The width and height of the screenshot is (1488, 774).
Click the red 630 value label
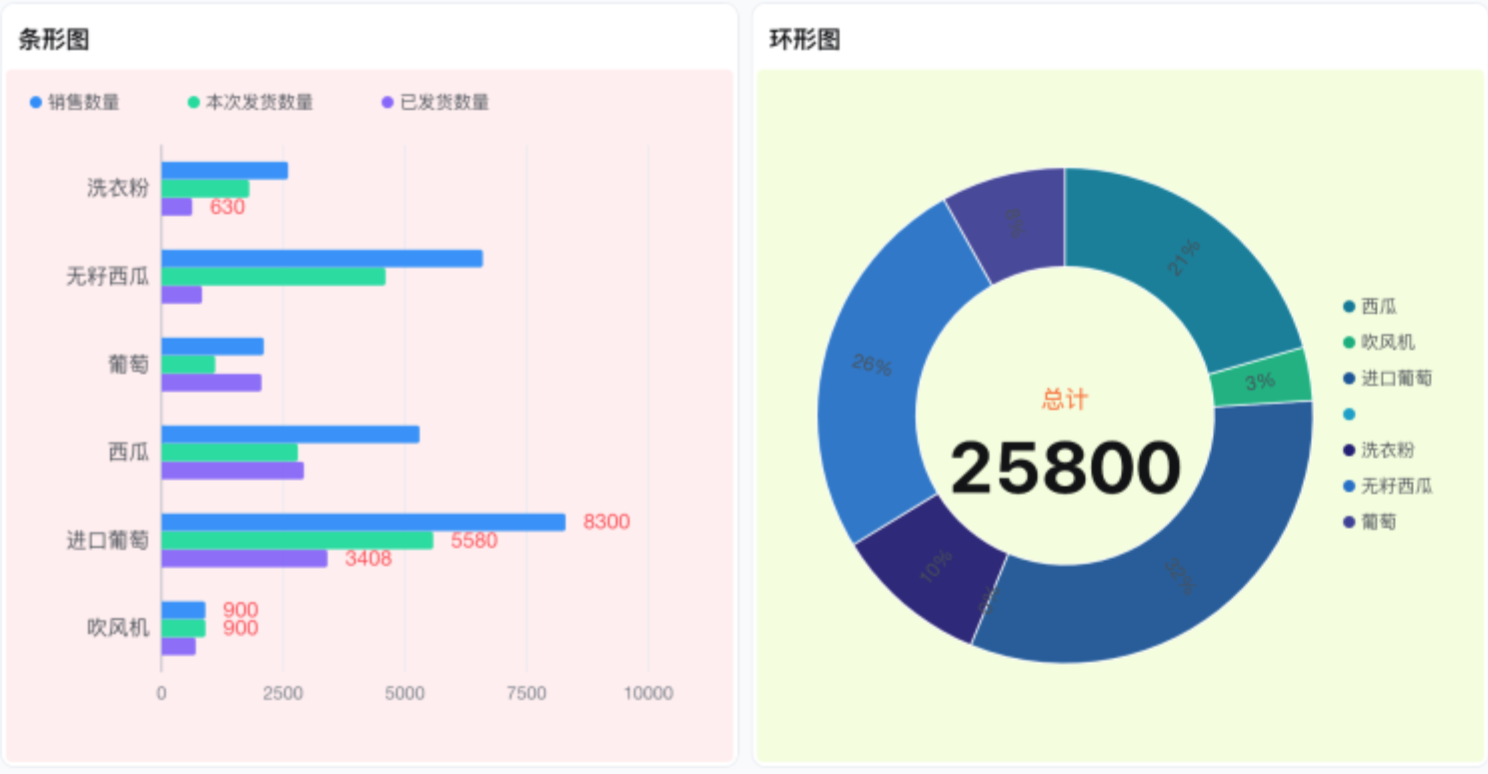[227, 207]
